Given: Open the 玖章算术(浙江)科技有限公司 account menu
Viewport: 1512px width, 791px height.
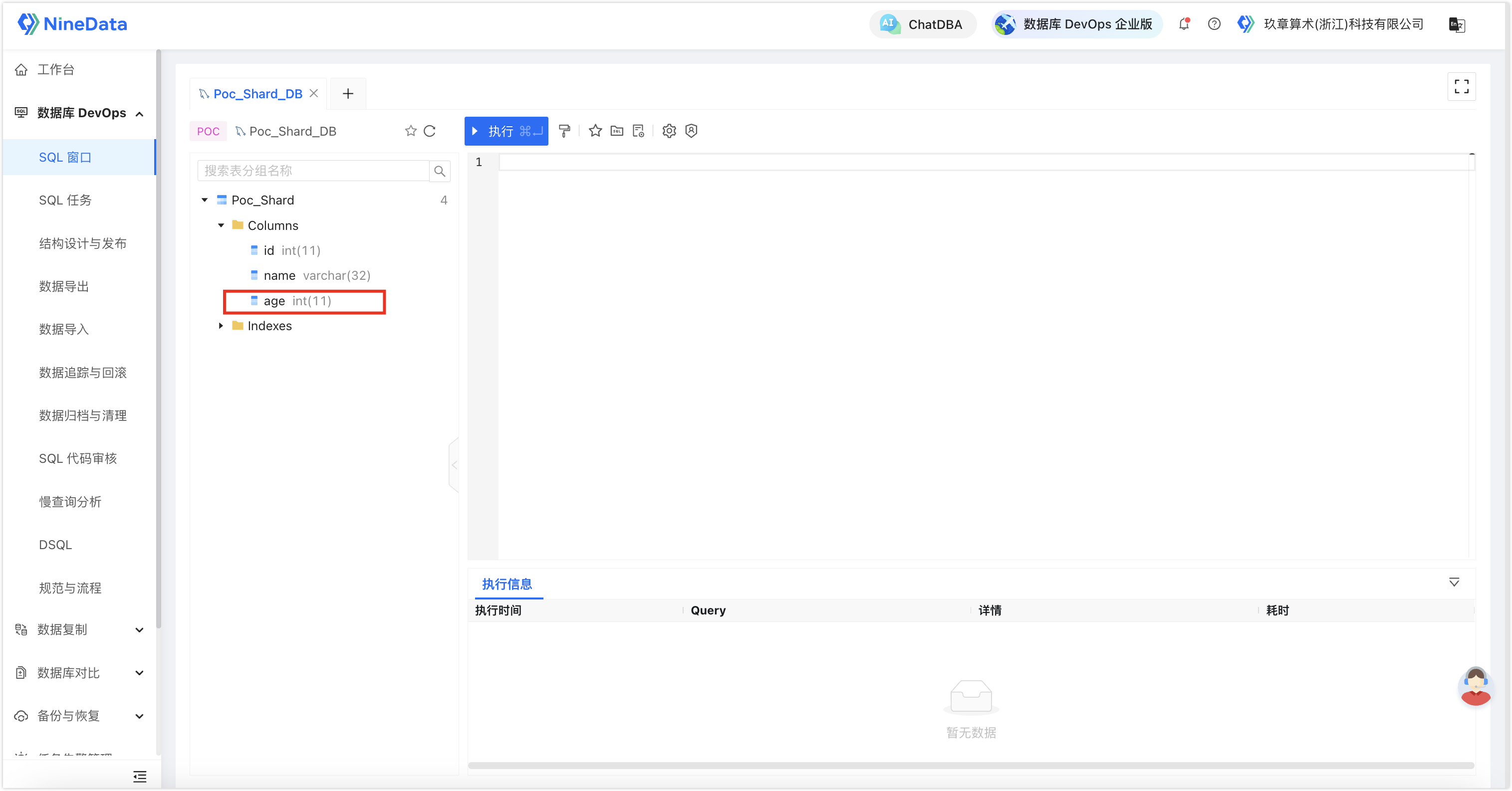Looking at the screenshot, I should pos(1331,24).
